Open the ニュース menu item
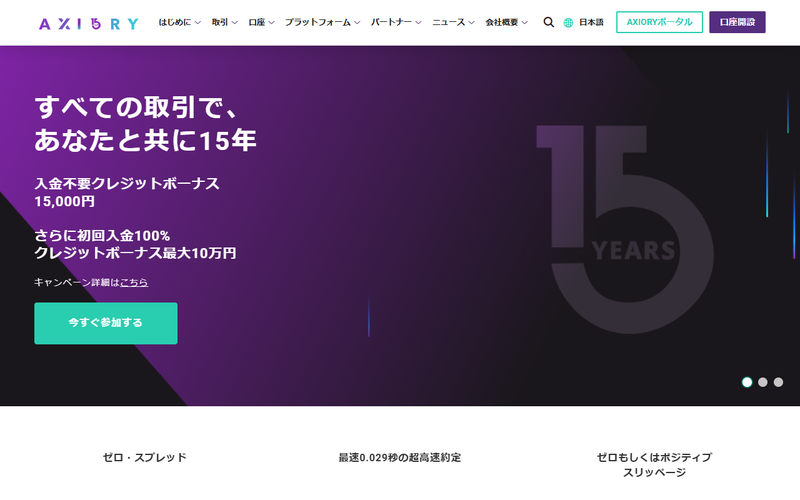Viewport: 800px width, 500px height. tap(448, 22)
